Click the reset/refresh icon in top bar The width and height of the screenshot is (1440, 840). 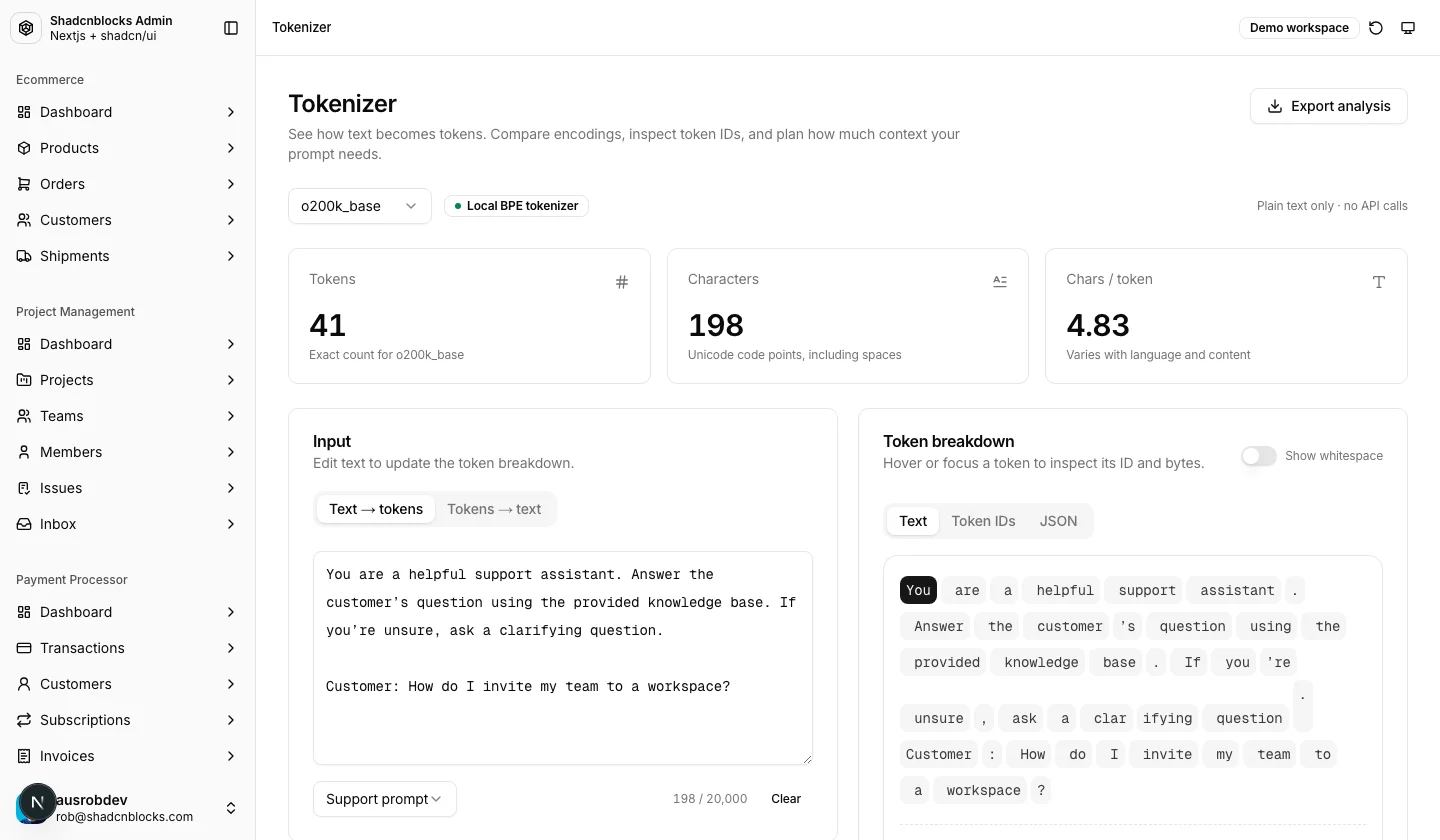1376,28
